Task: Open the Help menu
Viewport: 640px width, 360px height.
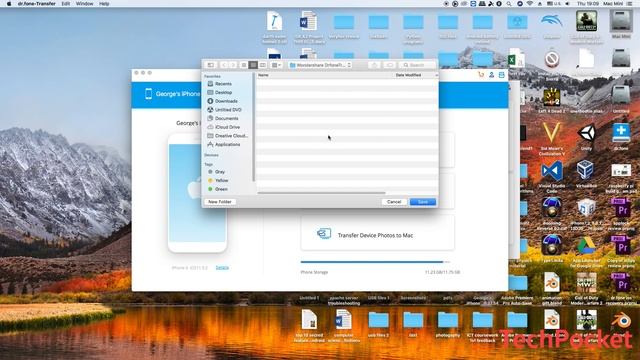Action: pyautogui.click(x=104, y=4)
